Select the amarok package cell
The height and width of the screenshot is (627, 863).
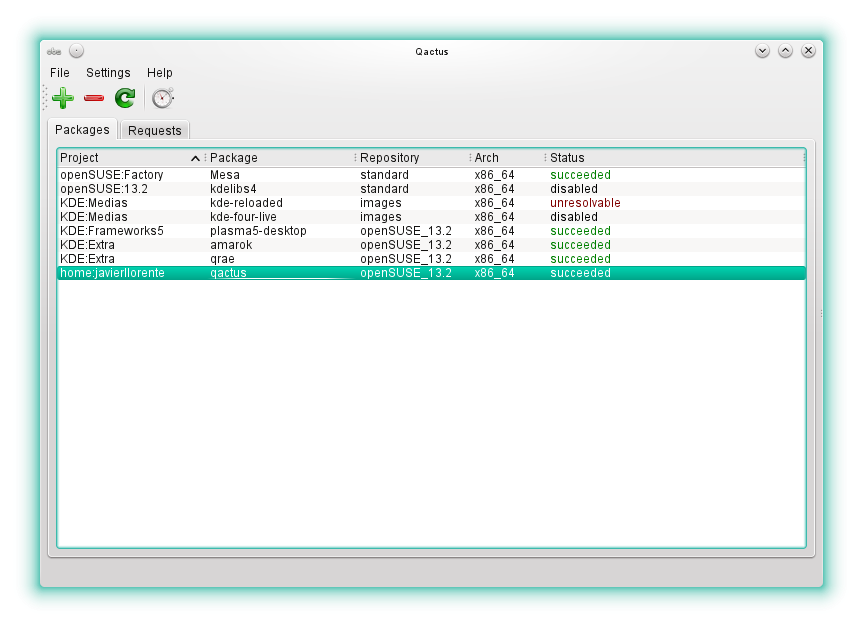tap(231, 245)
